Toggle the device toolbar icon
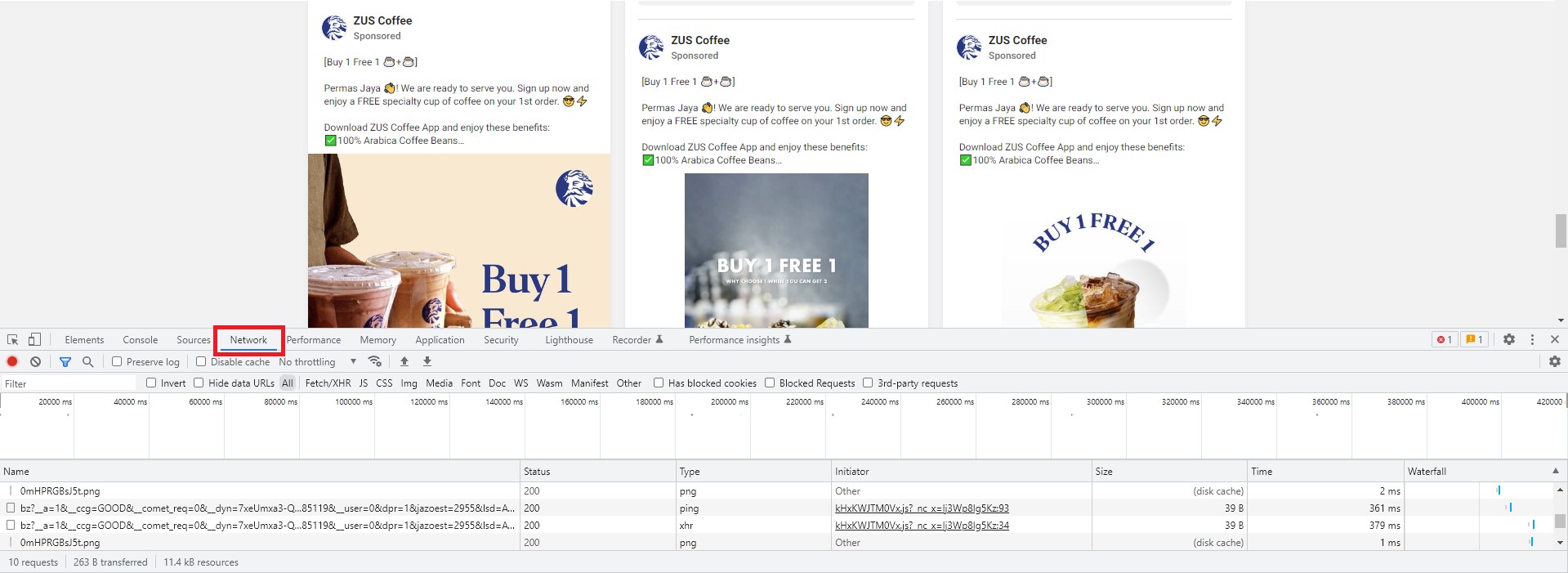This screenshot has height=573, width=1568. [34, 339]
